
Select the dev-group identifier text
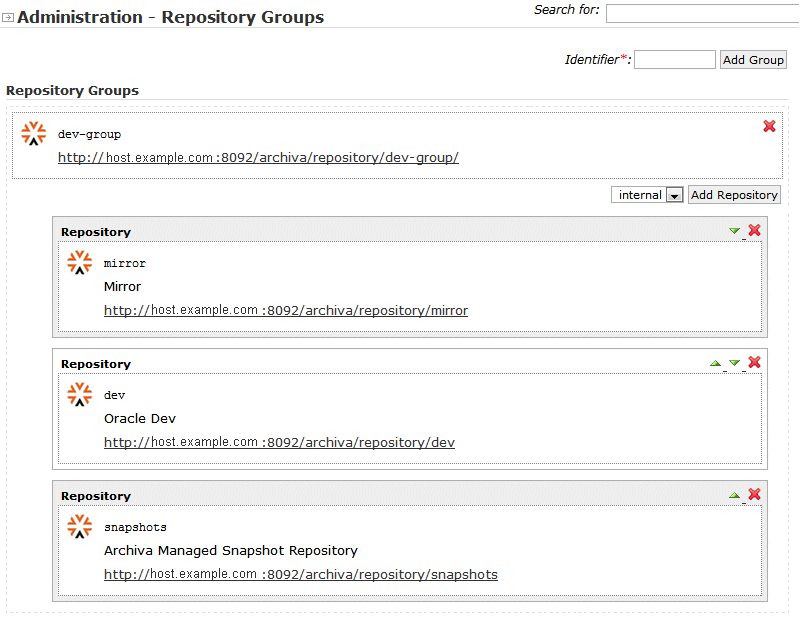[89, 134]
